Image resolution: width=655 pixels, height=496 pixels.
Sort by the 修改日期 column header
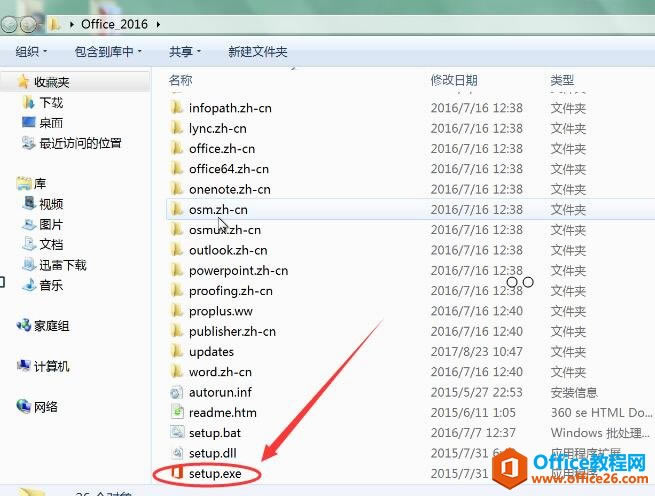pyautogui.click(x=454, y=80)
